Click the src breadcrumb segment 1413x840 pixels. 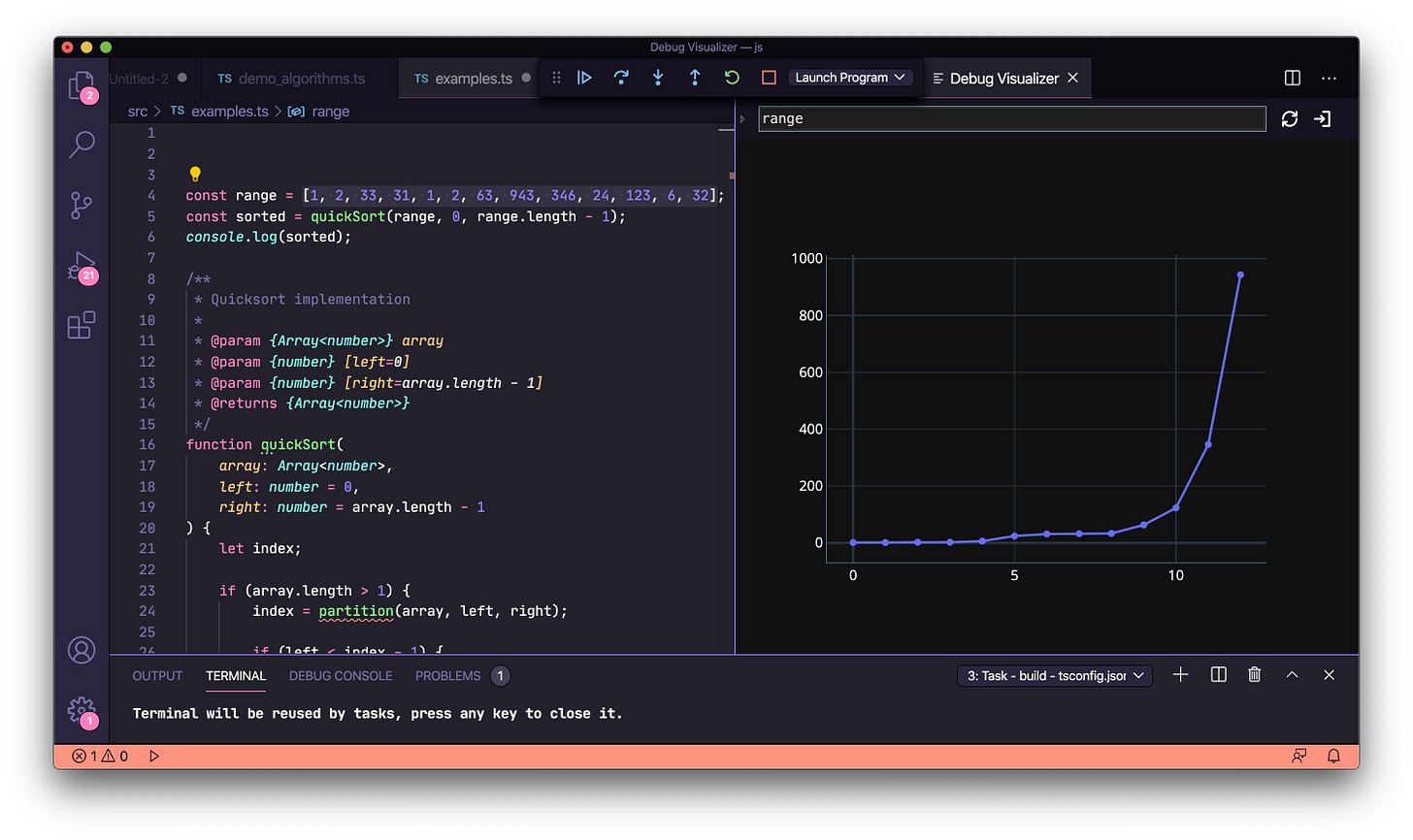point(138,112)
